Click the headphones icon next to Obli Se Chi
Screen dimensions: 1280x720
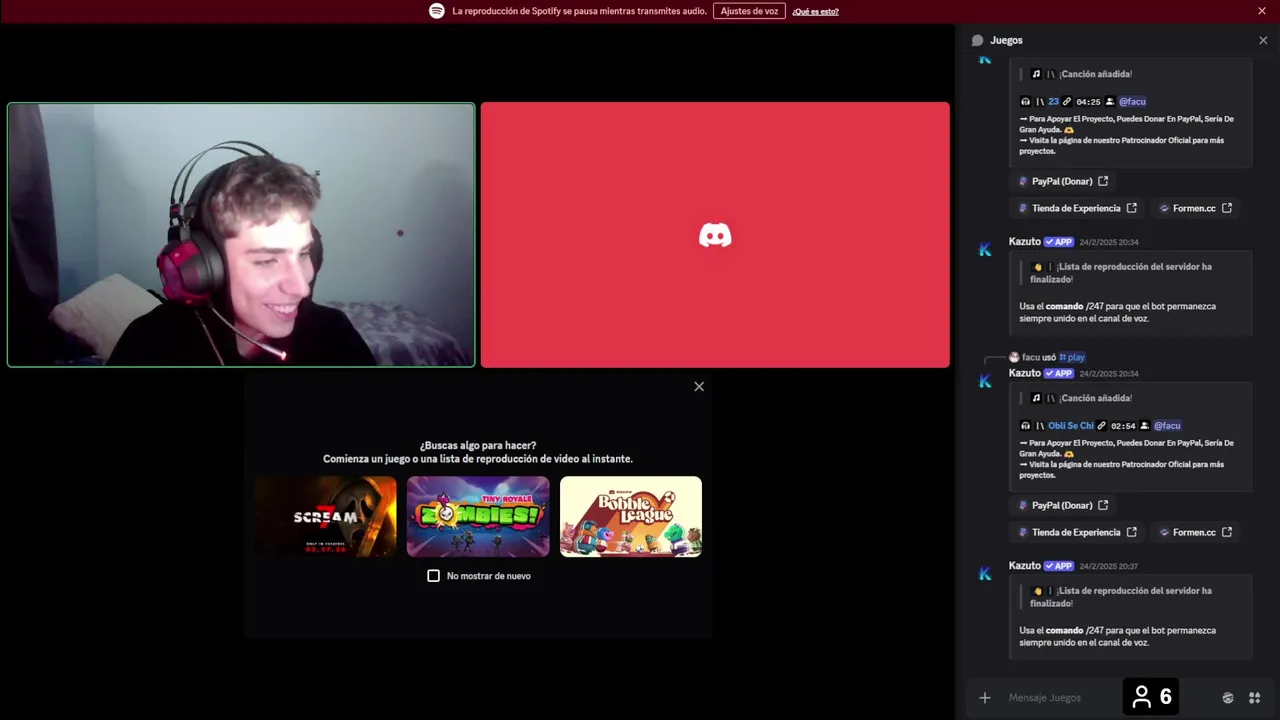click(1025, 425)
